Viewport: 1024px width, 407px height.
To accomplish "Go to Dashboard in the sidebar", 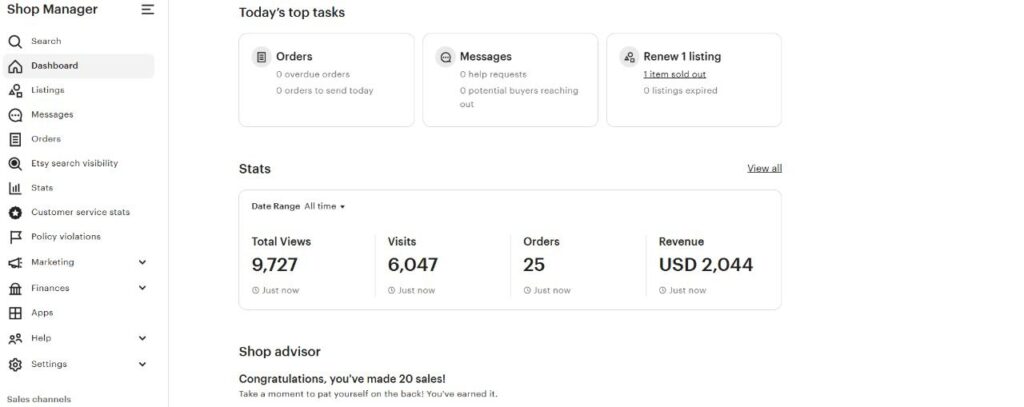I will [x=54, y=66].
